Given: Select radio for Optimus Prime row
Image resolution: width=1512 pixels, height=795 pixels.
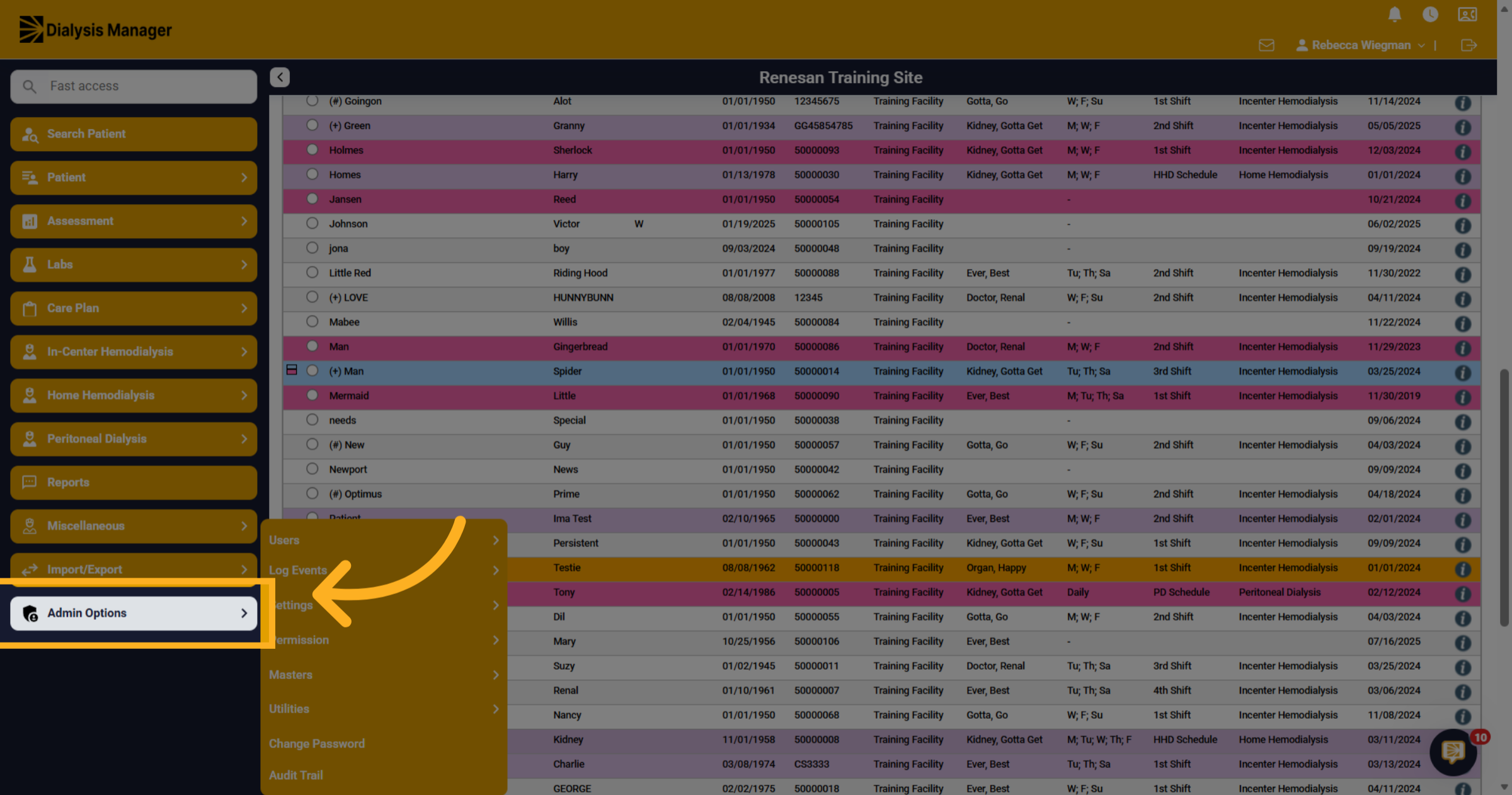Looking at the screenshot, I should pyautogui.click(x=312, y=493).
